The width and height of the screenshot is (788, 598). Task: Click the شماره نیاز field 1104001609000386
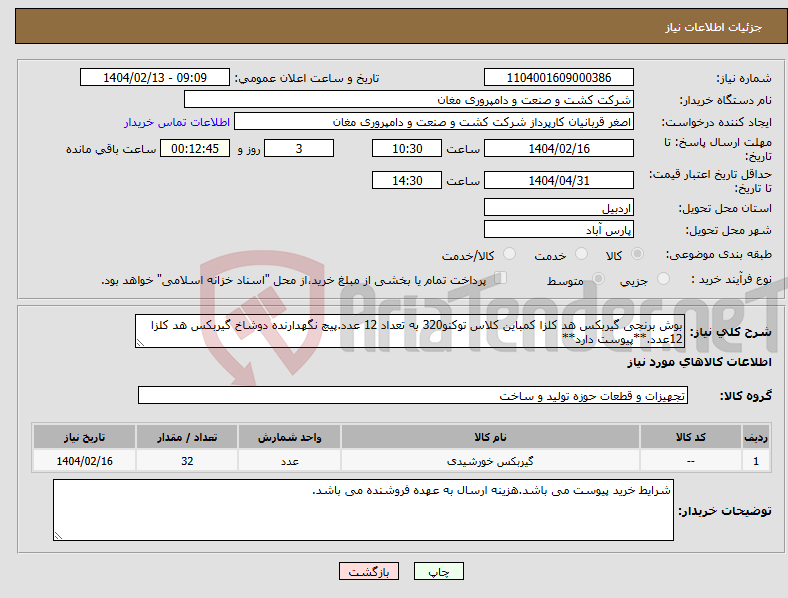(559, 77)
